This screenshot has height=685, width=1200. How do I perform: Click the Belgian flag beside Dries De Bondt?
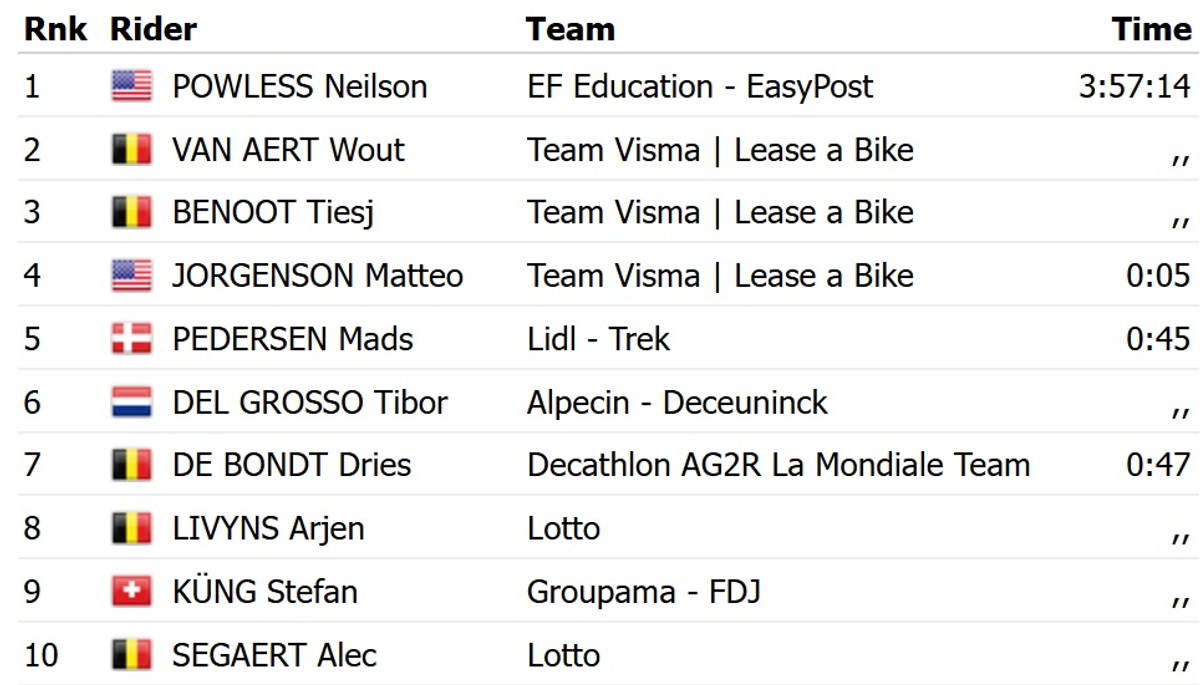tap(131, 465)
